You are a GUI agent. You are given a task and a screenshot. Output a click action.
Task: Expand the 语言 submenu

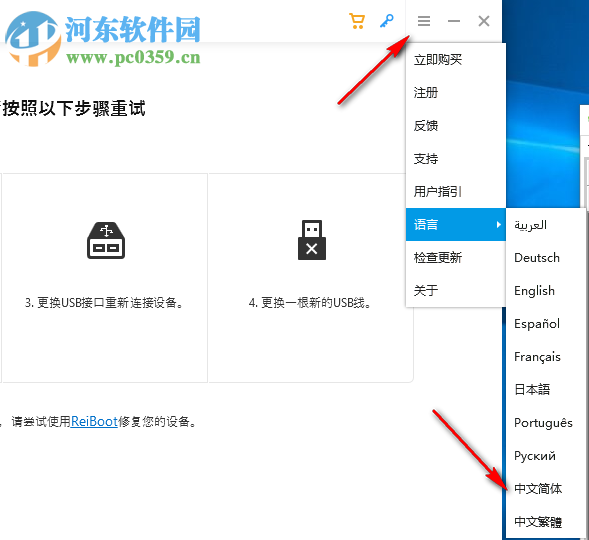point(456,225)
